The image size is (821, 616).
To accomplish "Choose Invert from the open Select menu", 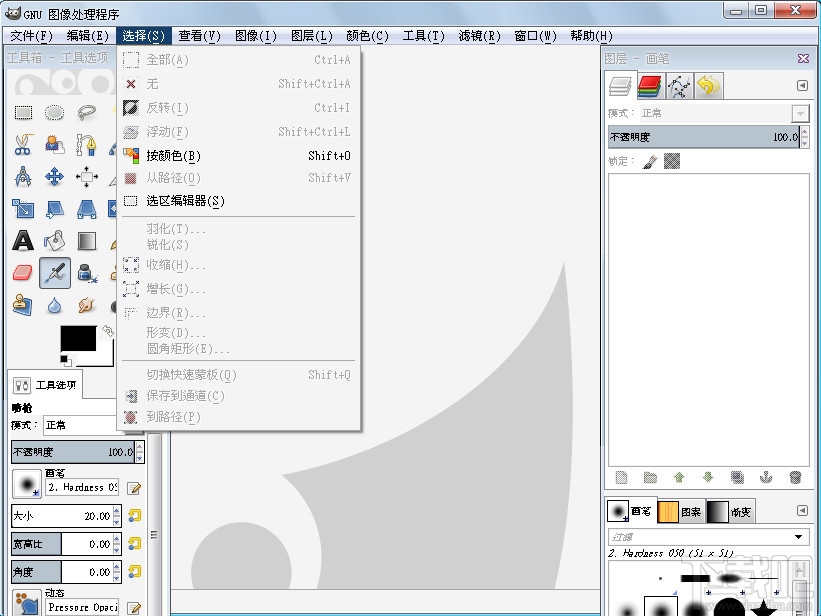I will [170, 107].
